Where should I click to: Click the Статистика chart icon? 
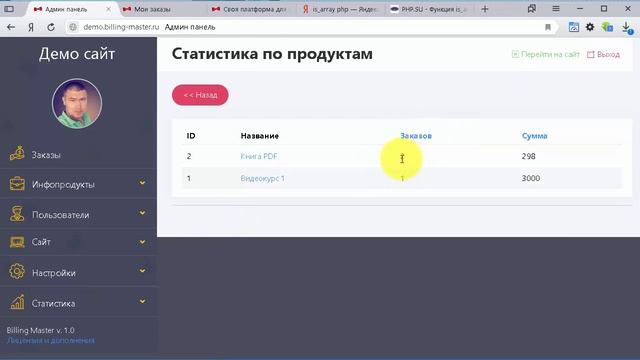click(x=17, y=302)
